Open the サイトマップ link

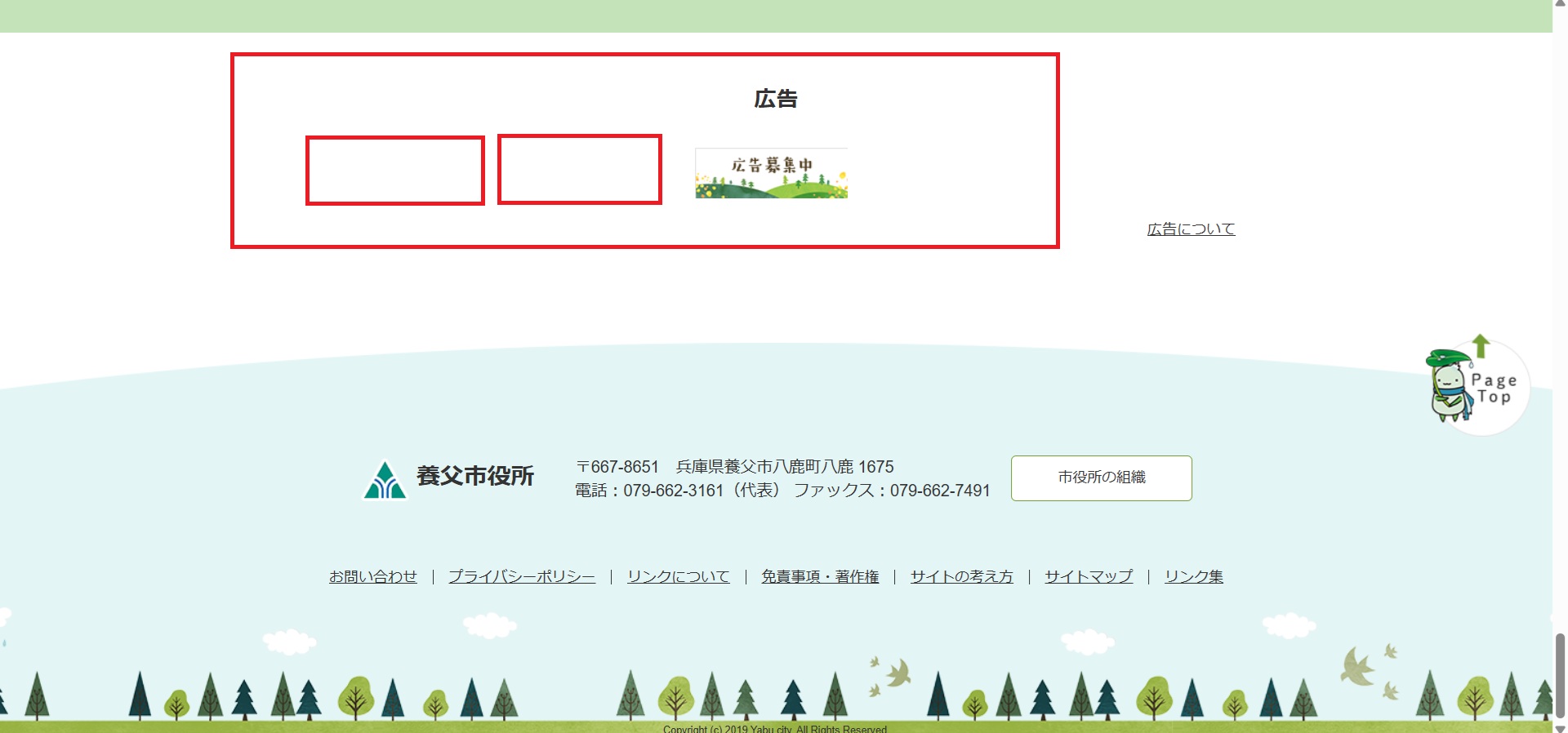[x=1089, y=577]
